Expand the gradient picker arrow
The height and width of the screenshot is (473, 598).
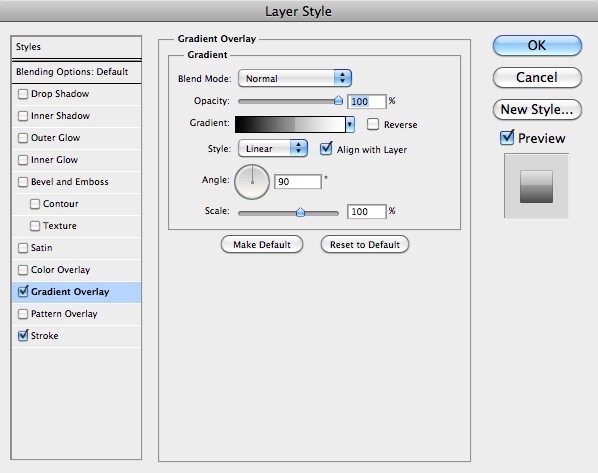(x=350, y=124)
